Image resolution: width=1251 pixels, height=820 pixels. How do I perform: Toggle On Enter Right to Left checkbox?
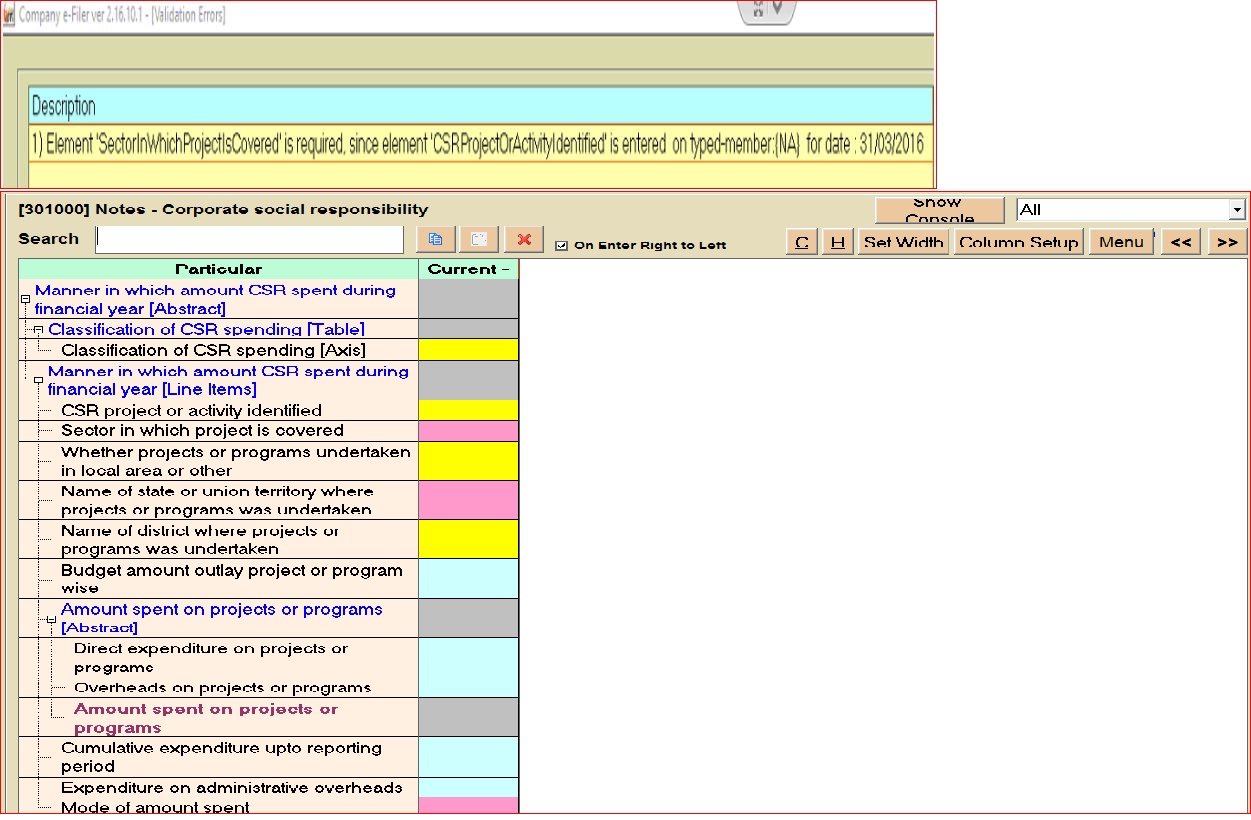561,245
